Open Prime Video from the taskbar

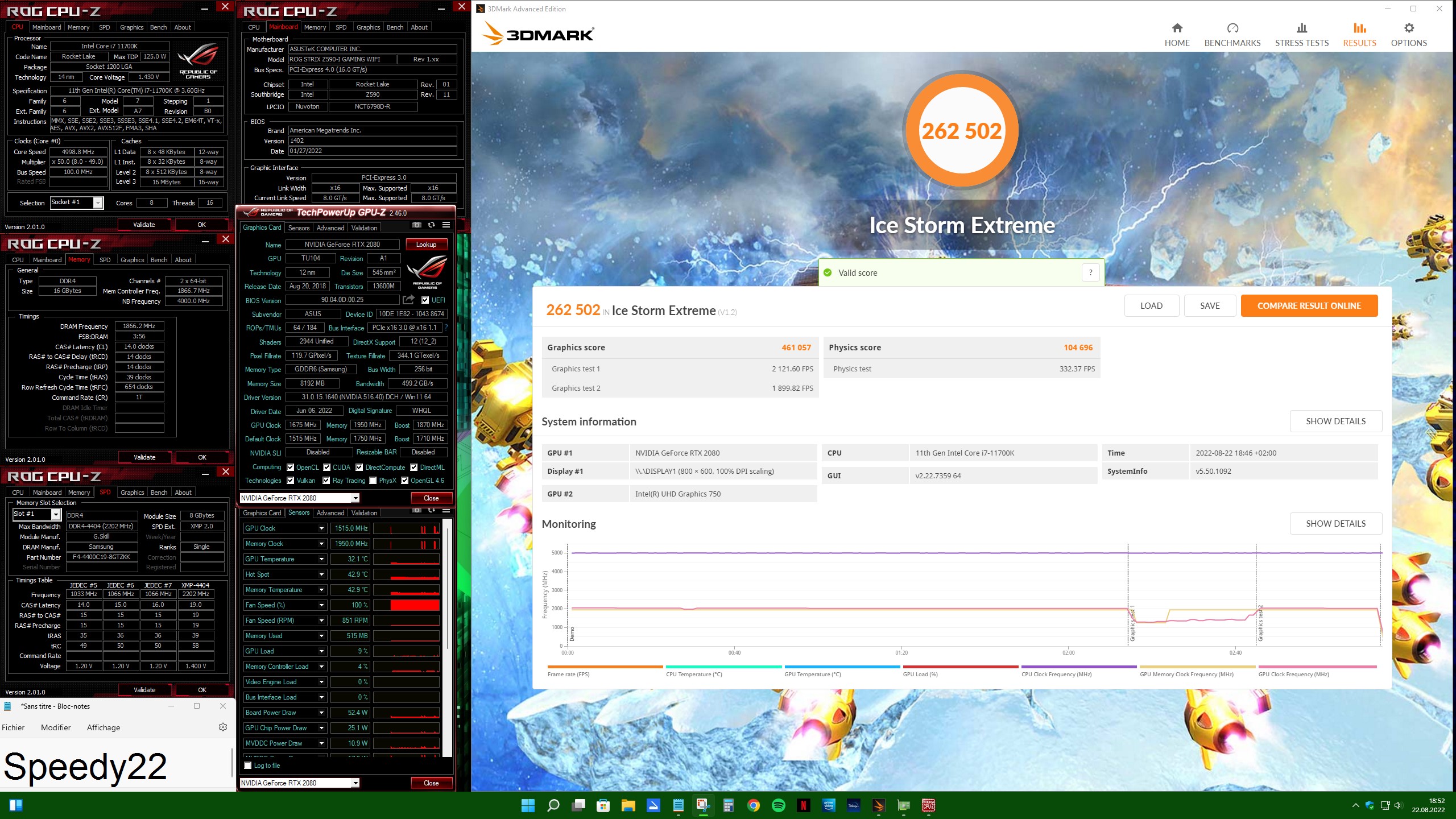click(x=829, y=805)
